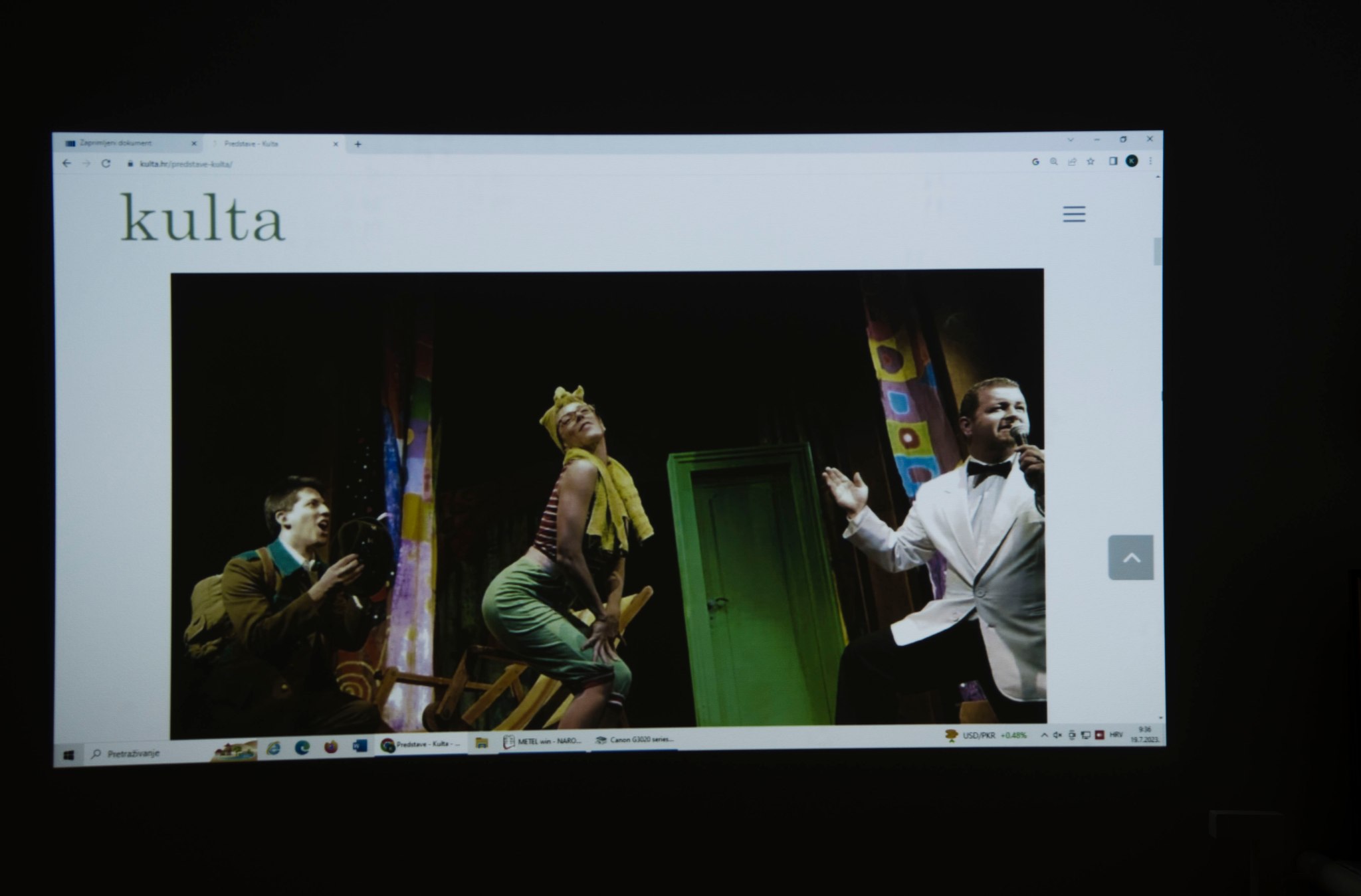Bookmark this page with the star
1361x896 pixels.
click(x=1091, y=161)
